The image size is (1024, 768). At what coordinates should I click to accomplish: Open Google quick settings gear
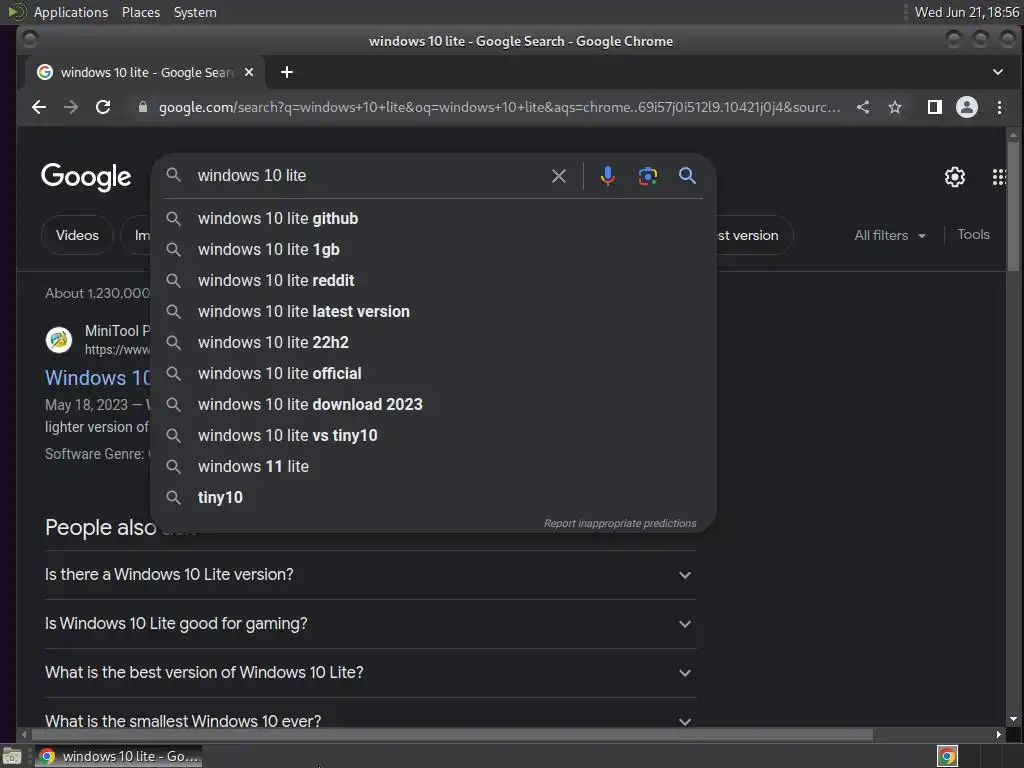coord(955,177)
